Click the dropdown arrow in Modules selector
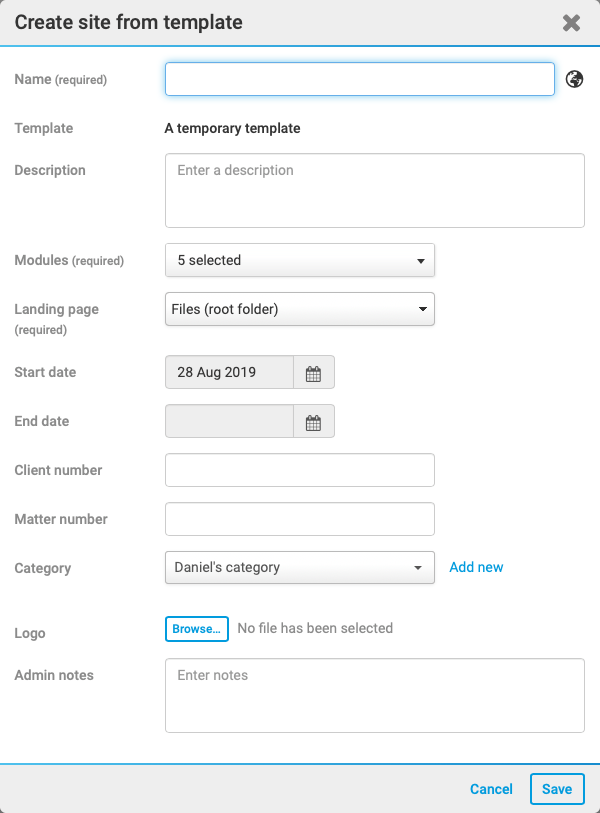Screen dimensions: 600x813 point(421,261)
